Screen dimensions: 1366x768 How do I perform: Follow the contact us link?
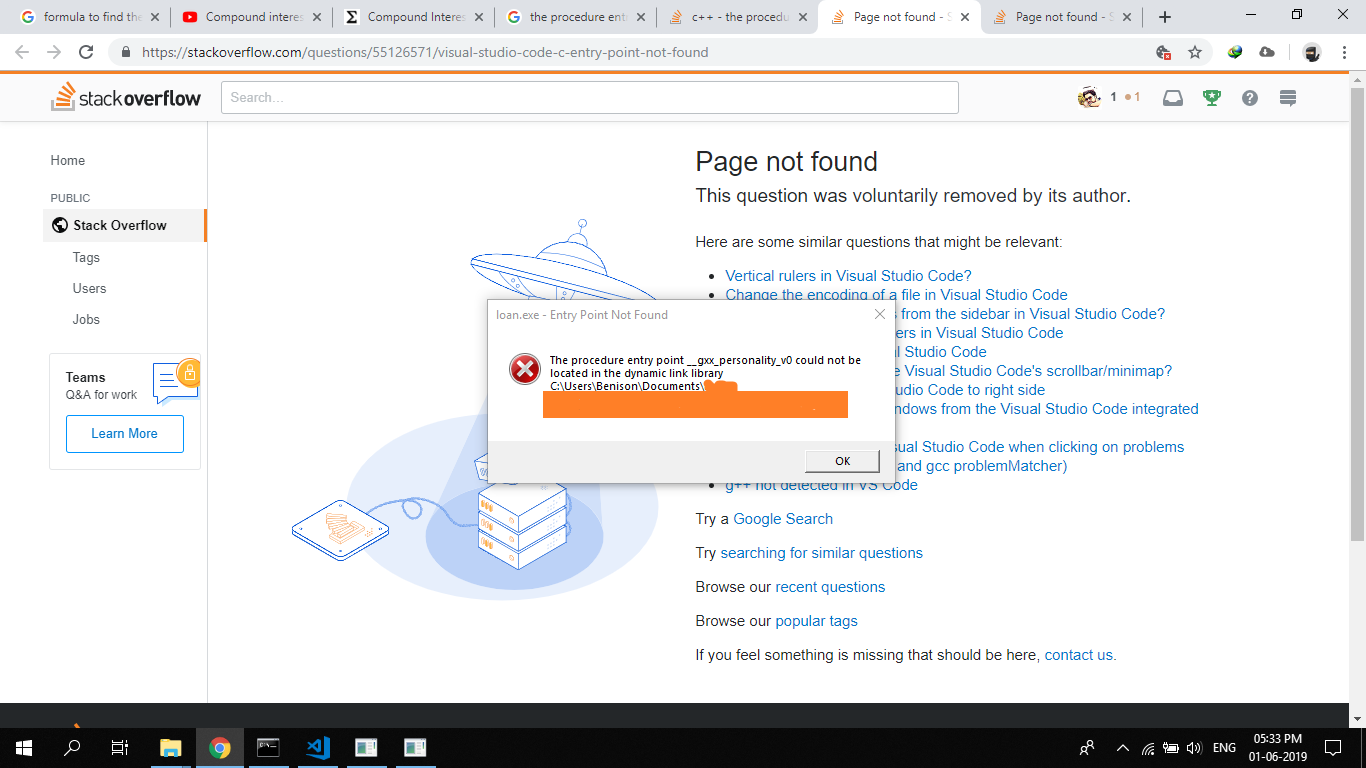pyautogui.click(x=1078, y=654)
